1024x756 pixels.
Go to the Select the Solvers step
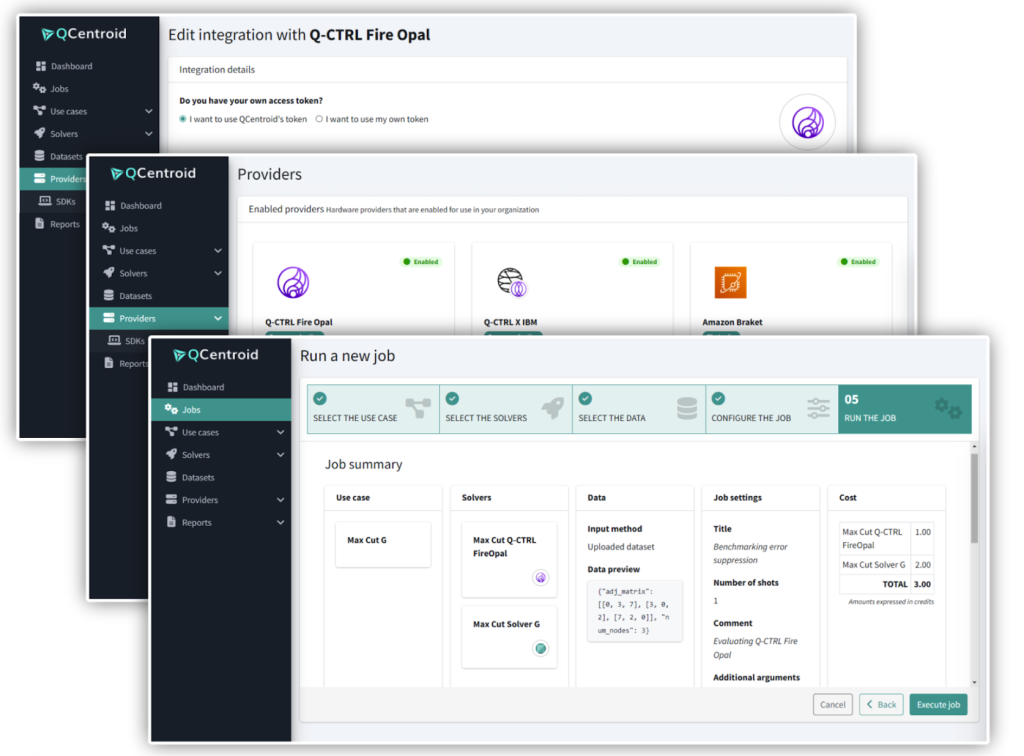506,410
